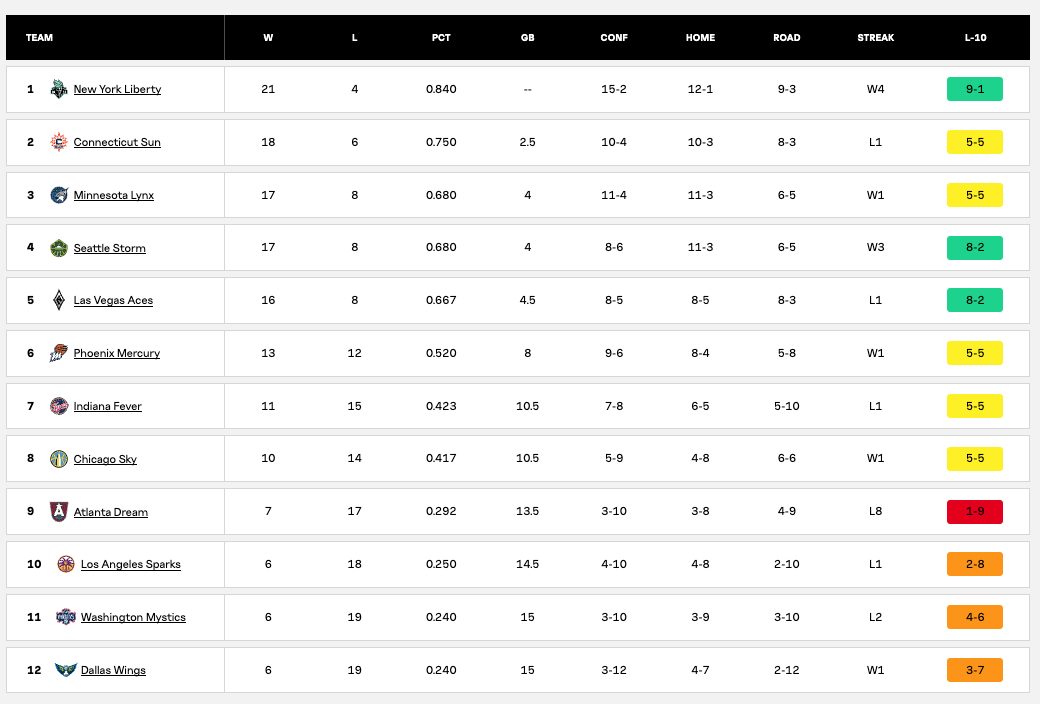Click the Minnesota Lynx team logo
Screen dimensions: 1040x704
click(x=59, y=195)
